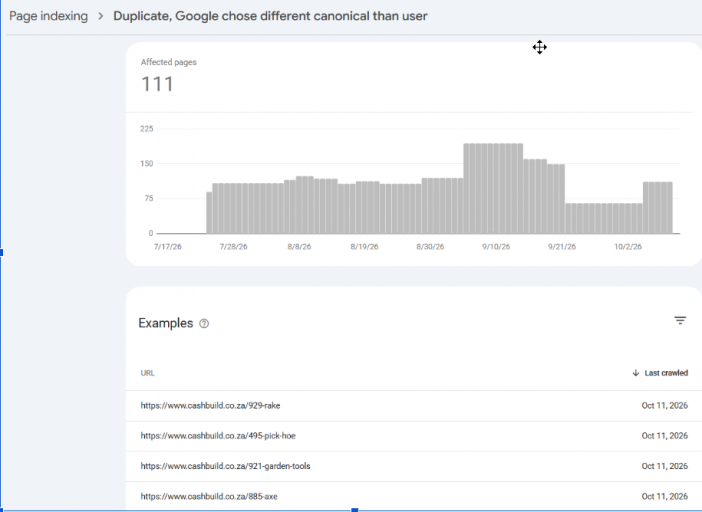Click the chart bar near 7/28/26
The height and width of the screenshot is (512, 702).
click(x=233, y=208)
